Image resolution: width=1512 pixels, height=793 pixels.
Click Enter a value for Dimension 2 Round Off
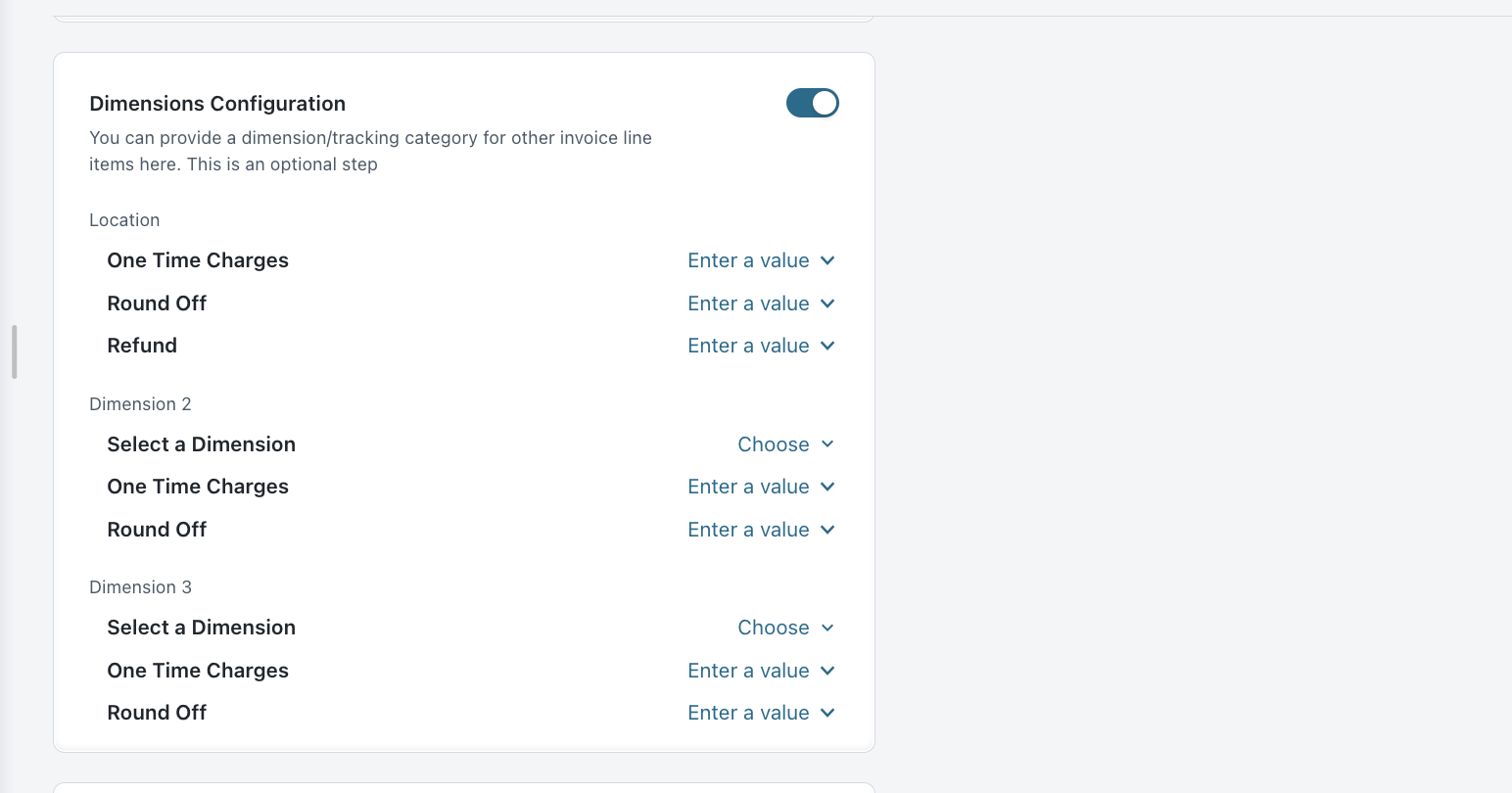pyautogui.click(x=748, y=530)
